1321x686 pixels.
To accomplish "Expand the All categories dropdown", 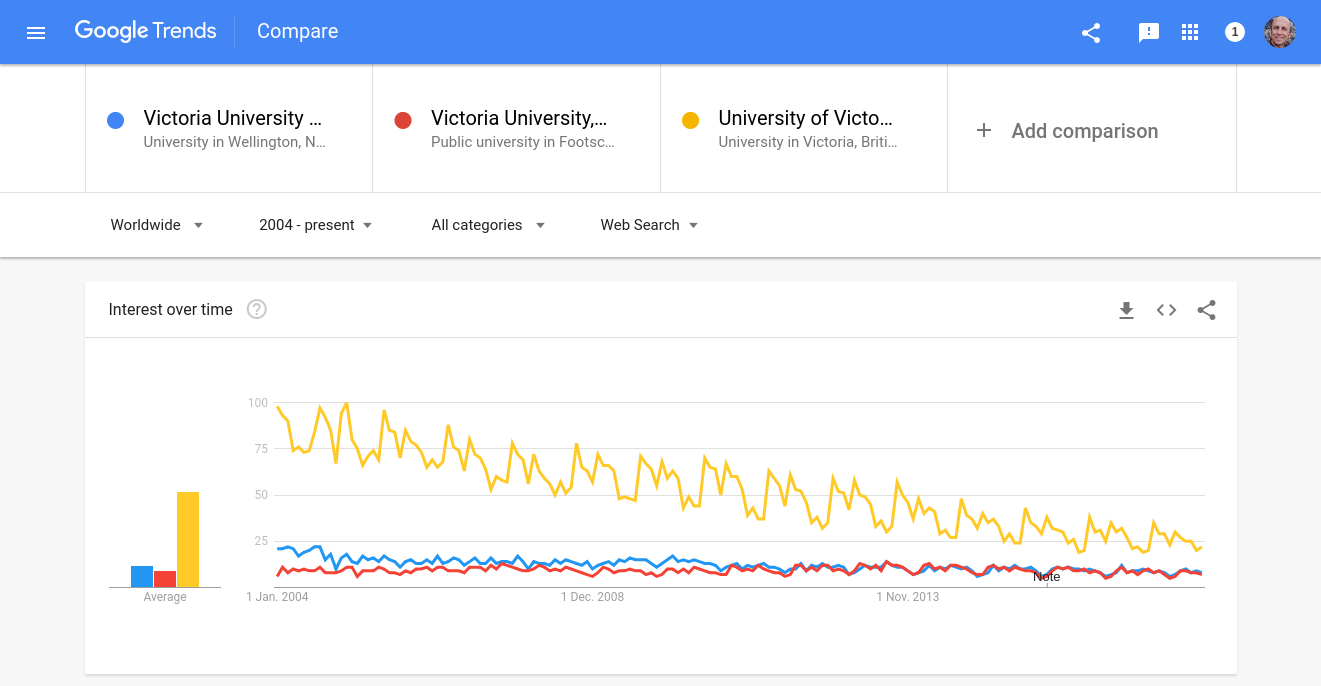I will (x=488, y=225).
